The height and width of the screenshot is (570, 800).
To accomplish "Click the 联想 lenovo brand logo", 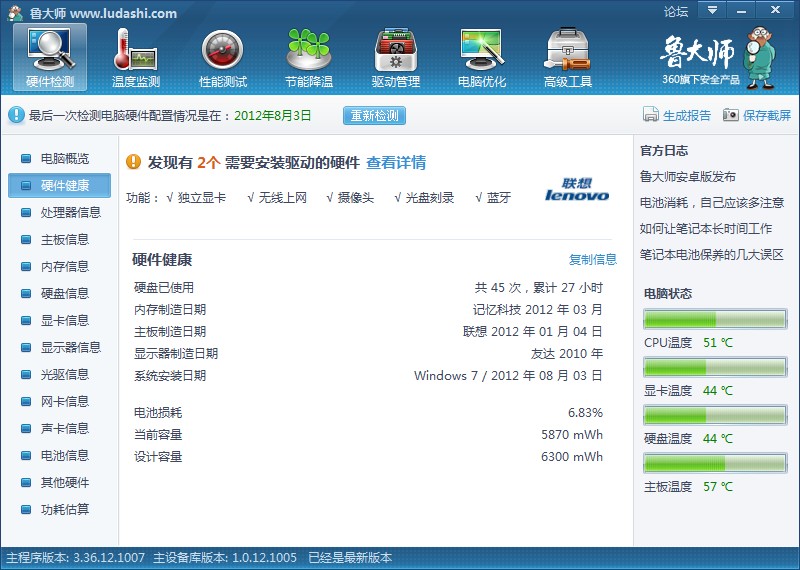I will [x=577, y=189].
